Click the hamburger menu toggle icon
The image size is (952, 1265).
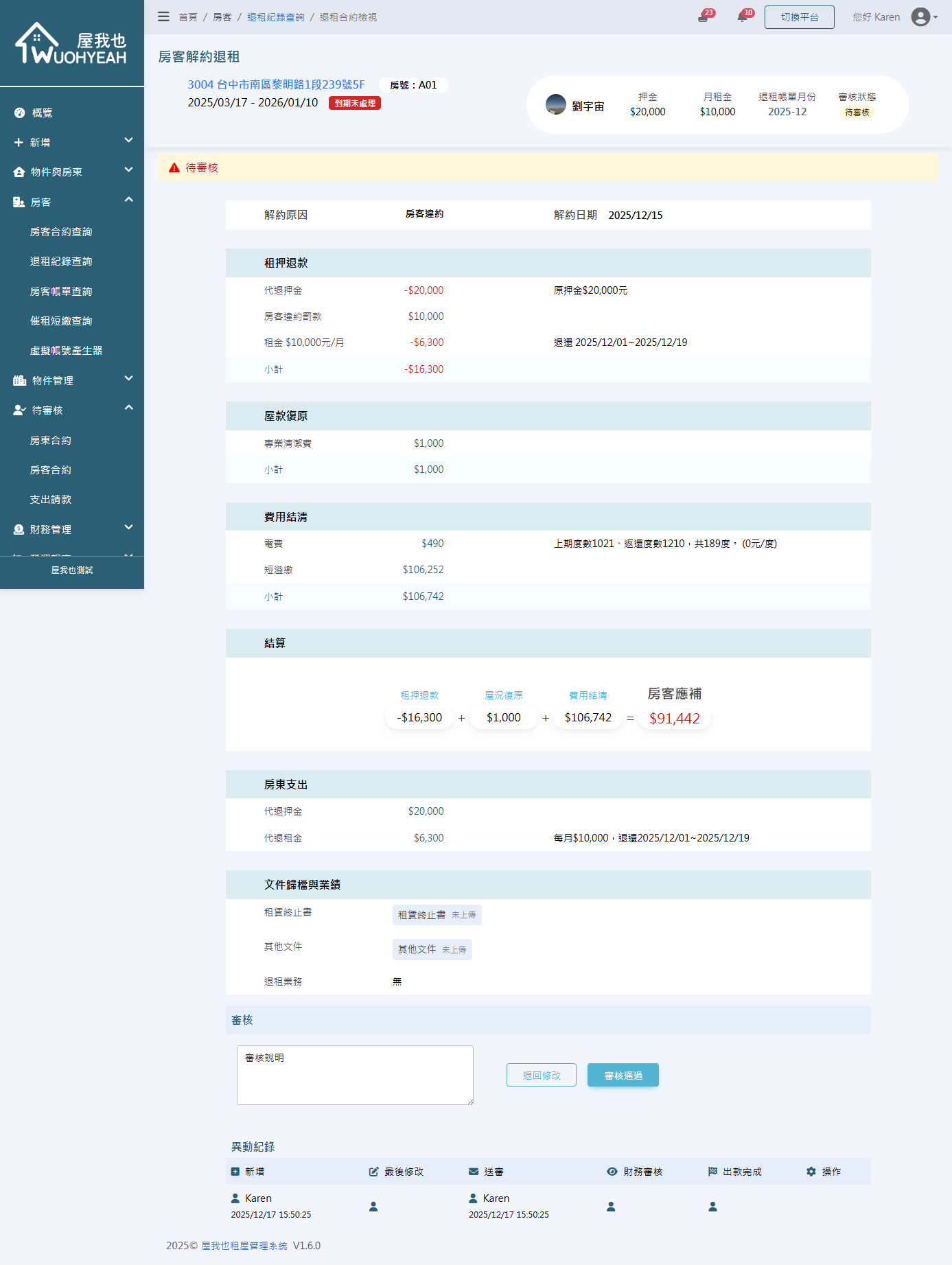coord(163,16)
